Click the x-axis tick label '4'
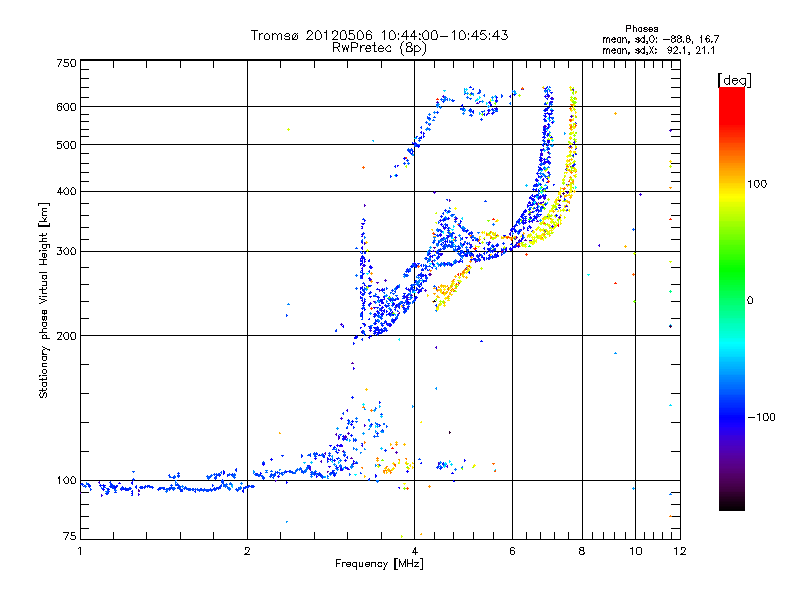 click(x=414, y=551)
